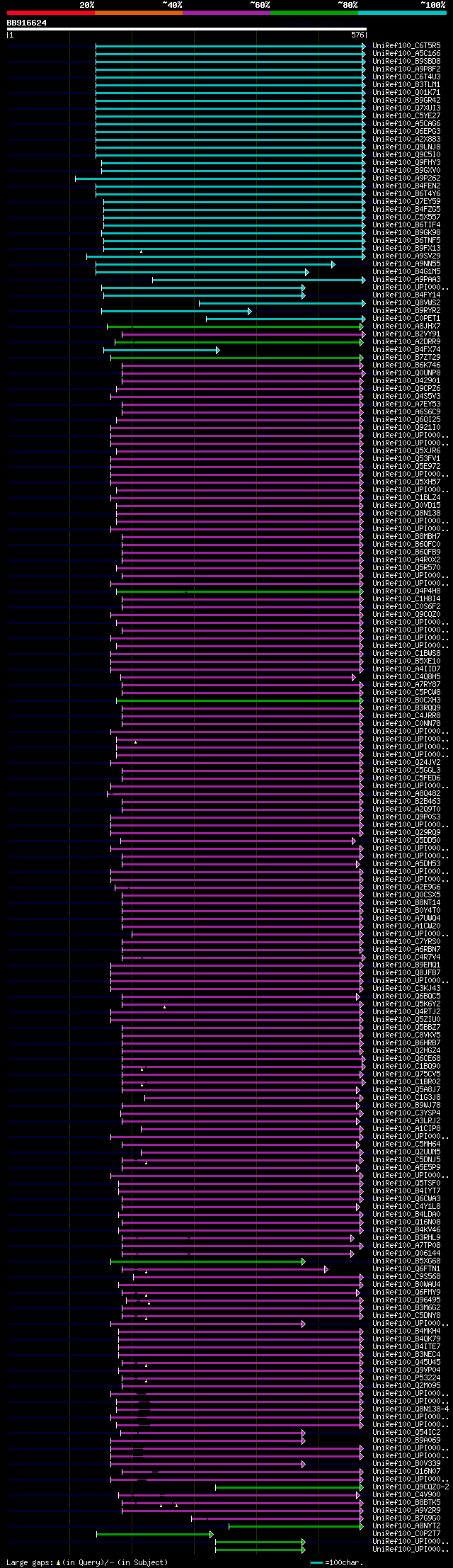The height and width of the screenshot is (1568, 453).
Task: Click hit UniRef100_Q9FHY3
Action: coord(406,162)
